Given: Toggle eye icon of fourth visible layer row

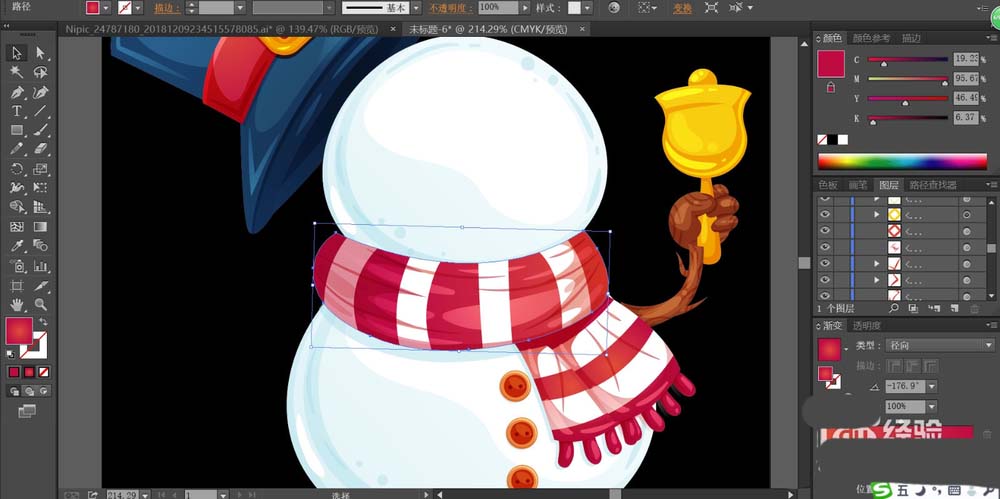Looking at the screenshot, I should coord(825,246).
